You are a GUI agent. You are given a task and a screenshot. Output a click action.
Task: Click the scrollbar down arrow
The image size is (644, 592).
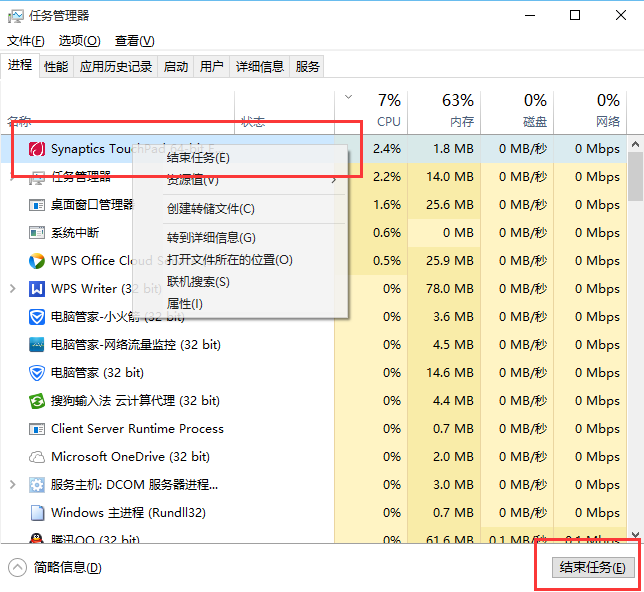[635, 534]
